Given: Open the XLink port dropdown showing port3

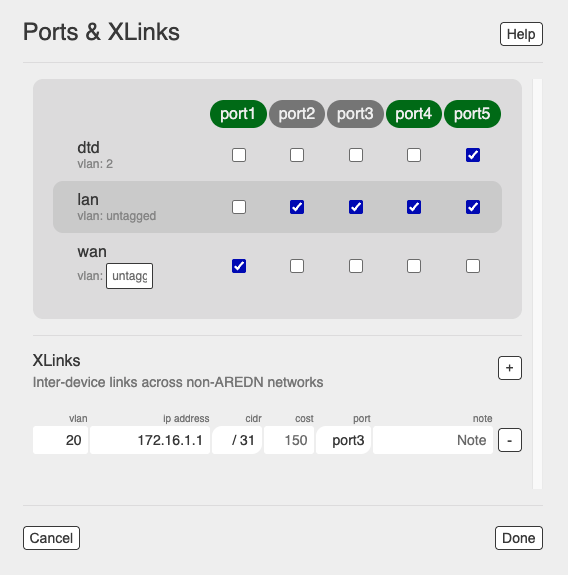Looking at the screenshot, I should point(344,440).
